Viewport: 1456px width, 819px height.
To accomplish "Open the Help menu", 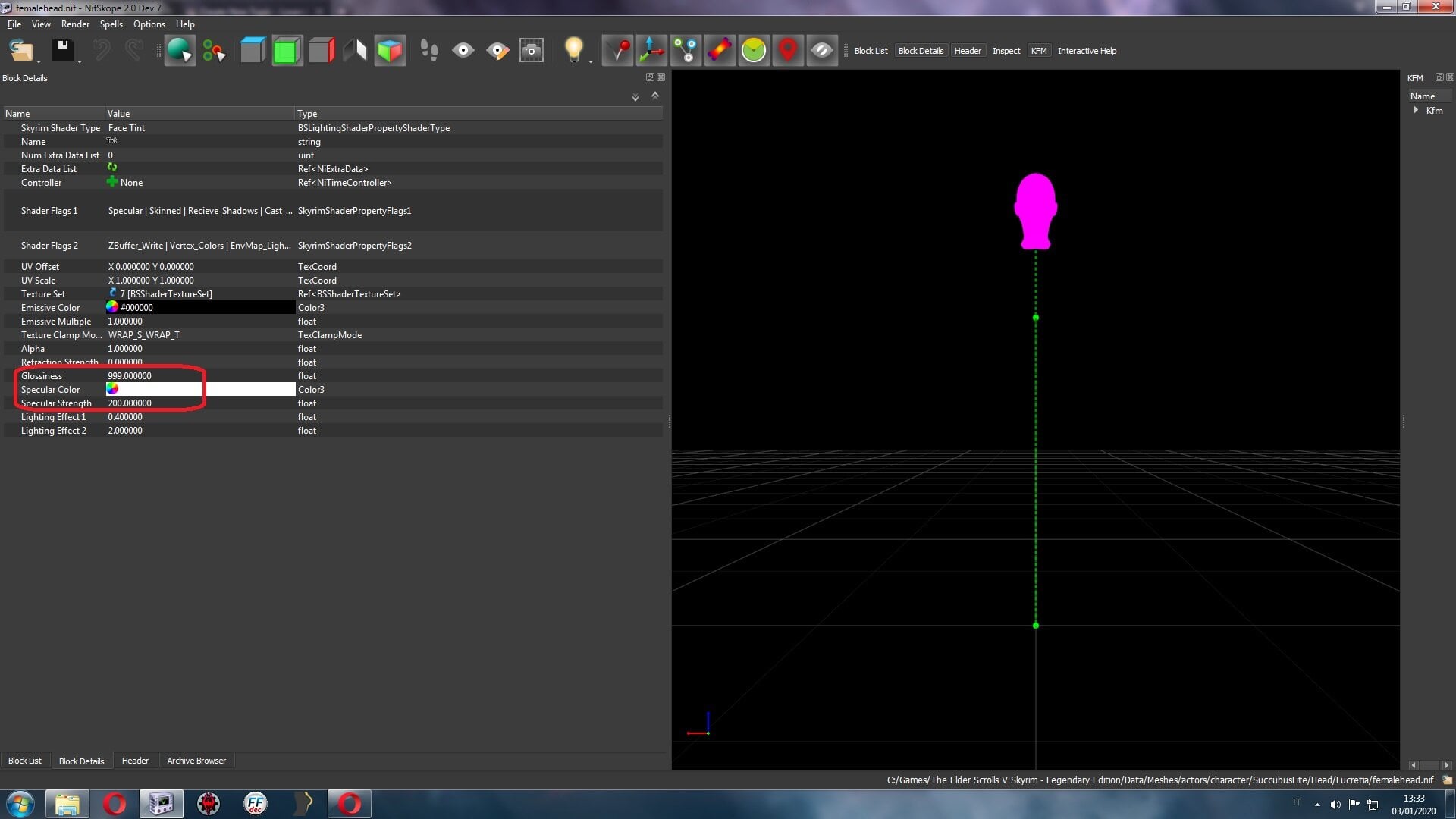I will point(185,24).
